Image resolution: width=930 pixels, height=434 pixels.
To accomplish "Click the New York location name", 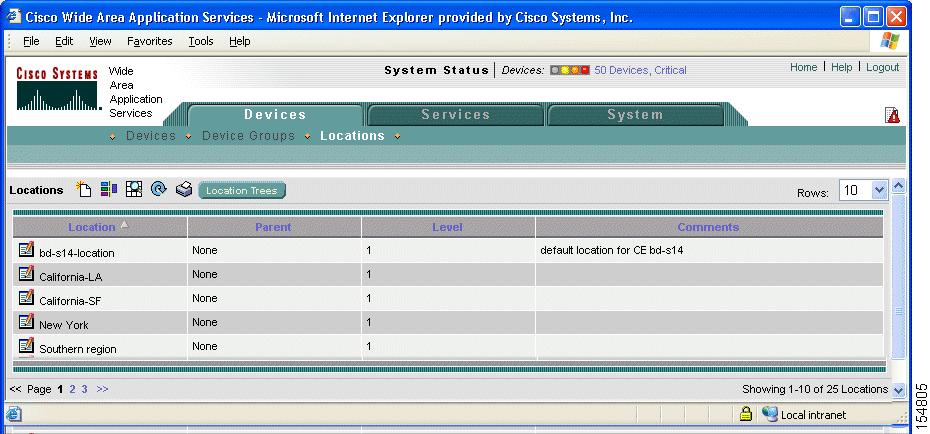I will click(63, 325).
